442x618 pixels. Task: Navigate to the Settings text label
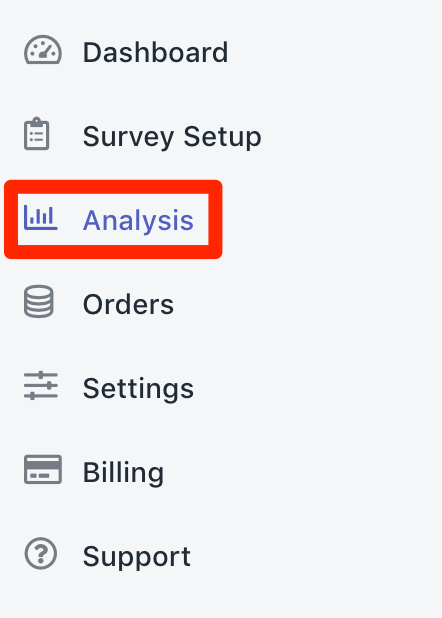coord(138,389)
